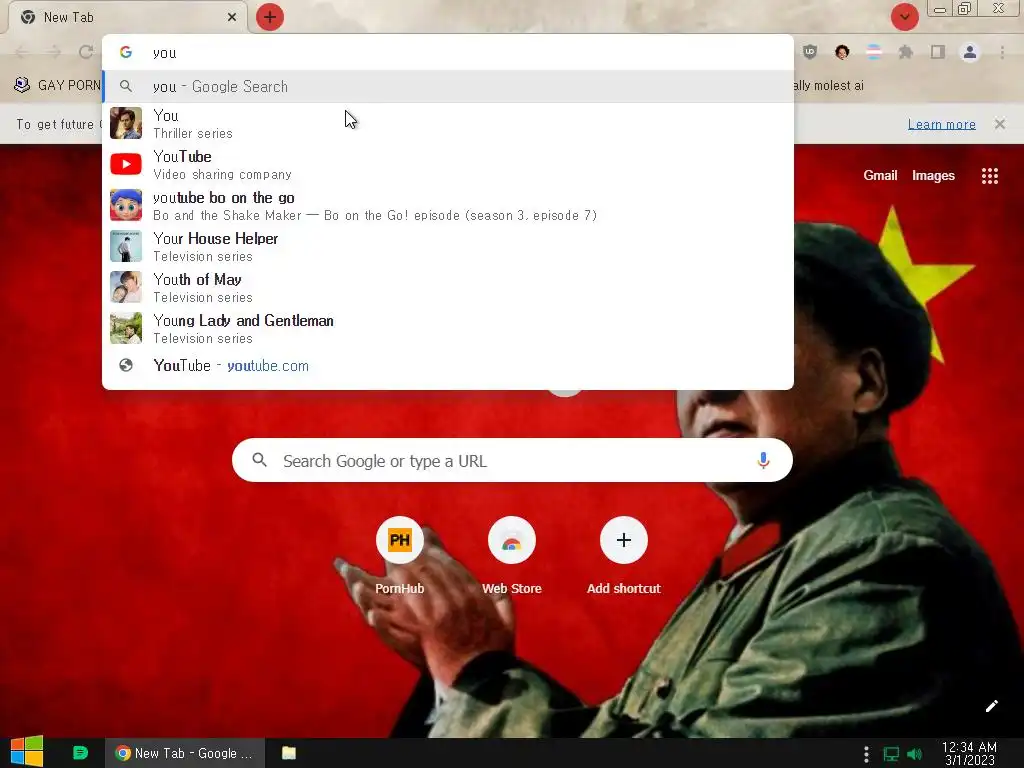The height and width of the screenshot is (768, 1024).
Task: Select 'youtube bo on the go' suggestion
Action: (448, 206)
